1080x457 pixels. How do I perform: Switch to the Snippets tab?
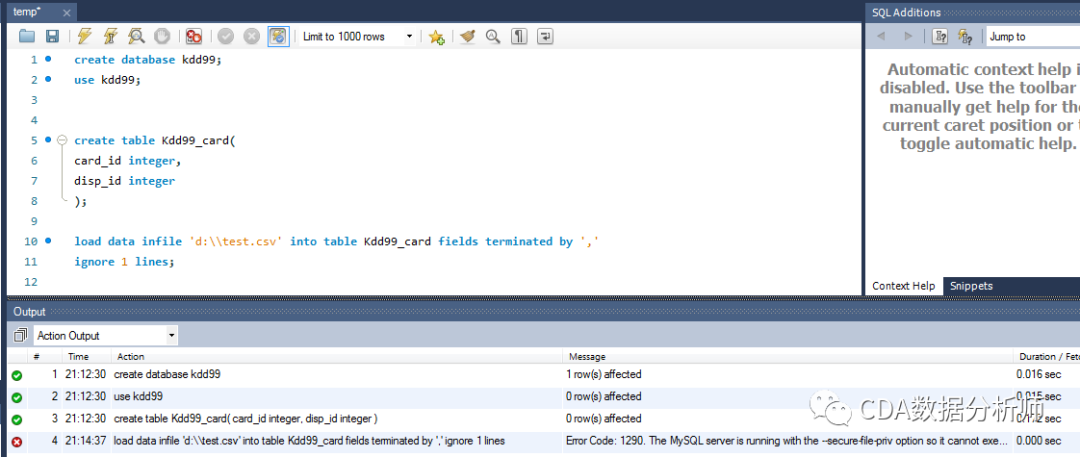(x=971, y=286)
